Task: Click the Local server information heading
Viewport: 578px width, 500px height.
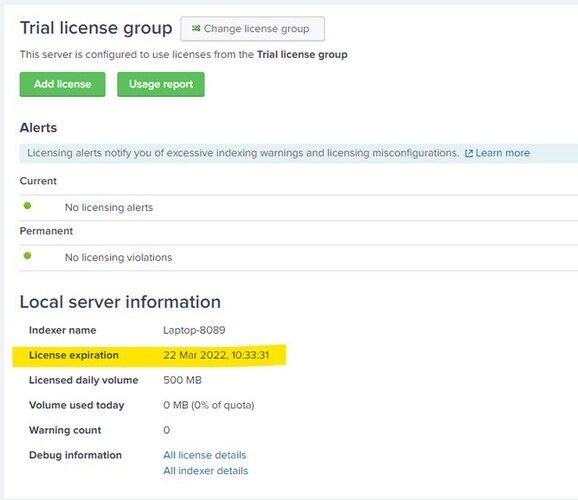Action: (120, 302)
